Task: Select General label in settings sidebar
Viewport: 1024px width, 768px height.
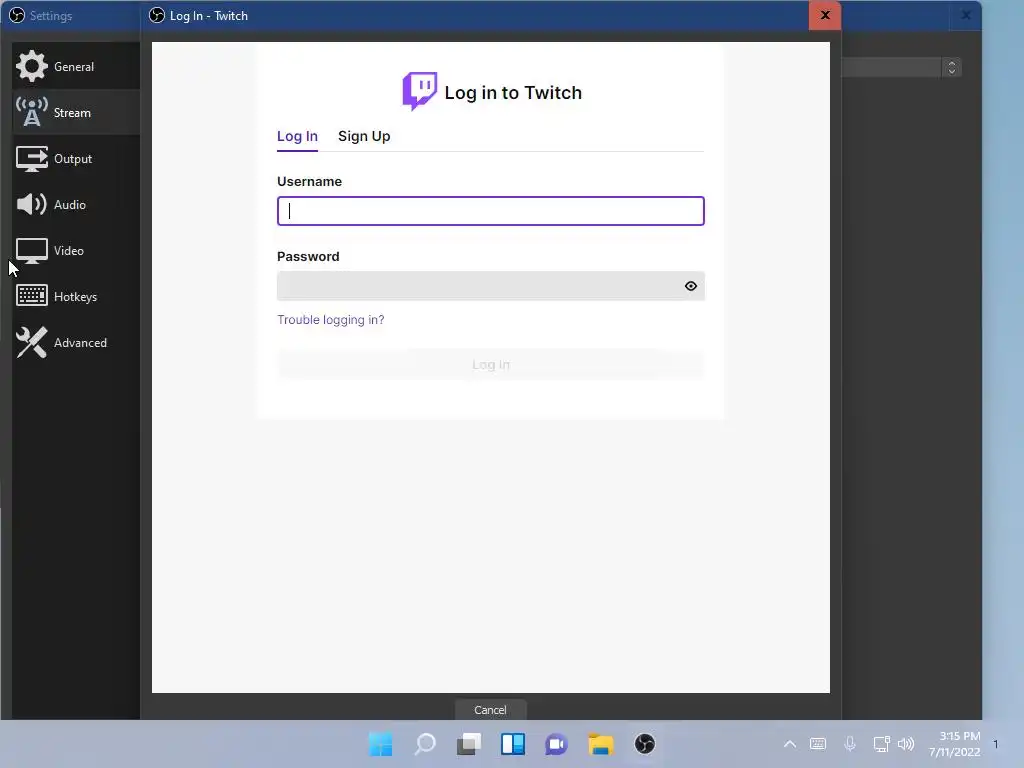Action: (74, 67)
